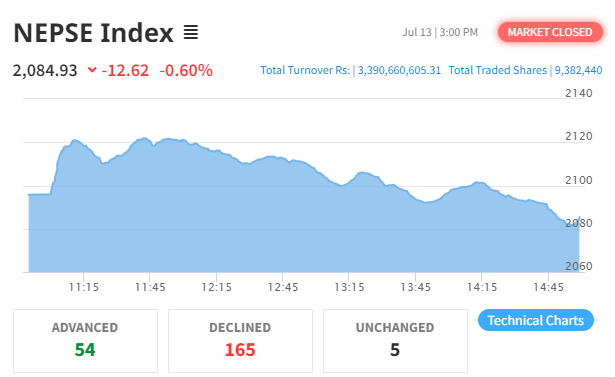615x377 pixels.
Task: Click the -12.62 point change value
Action: tap(125, 71)
